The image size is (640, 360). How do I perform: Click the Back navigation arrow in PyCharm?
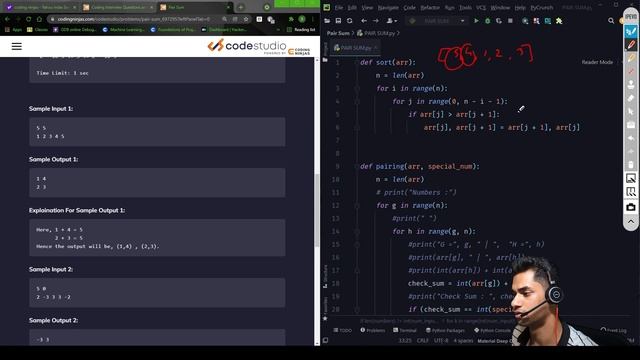(364, 21)
